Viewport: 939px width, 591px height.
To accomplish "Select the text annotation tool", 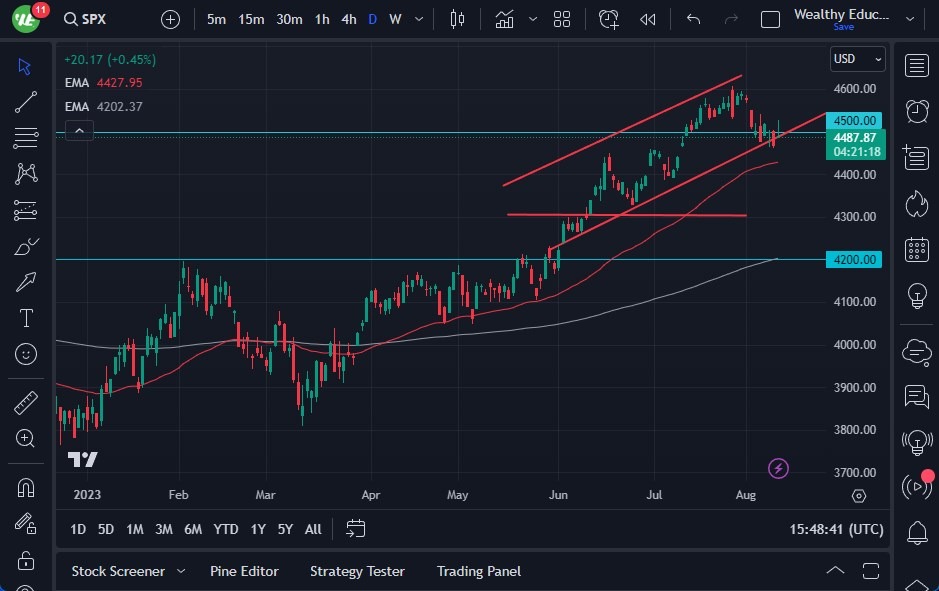I will point(25,318).
